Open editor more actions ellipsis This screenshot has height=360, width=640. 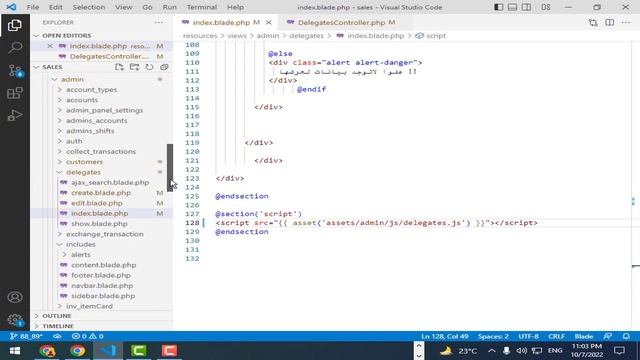(x=626, y=23)
